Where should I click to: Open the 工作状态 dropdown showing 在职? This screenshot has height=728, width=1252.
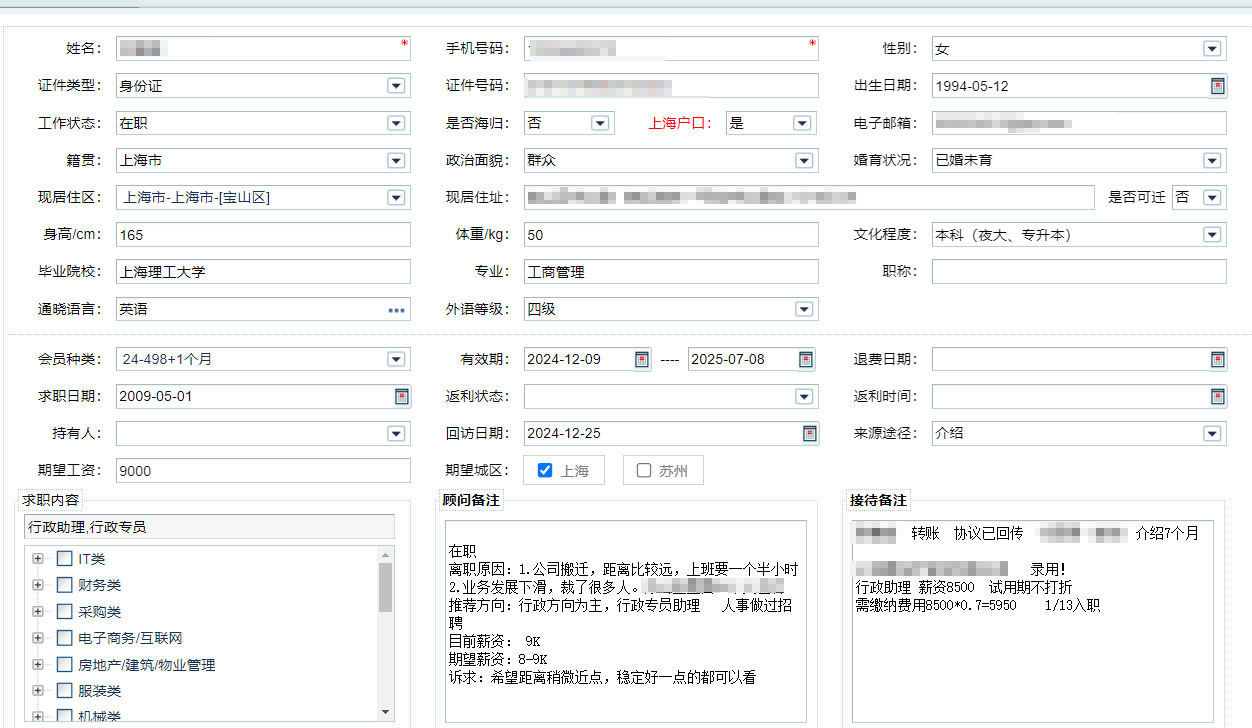396,123
